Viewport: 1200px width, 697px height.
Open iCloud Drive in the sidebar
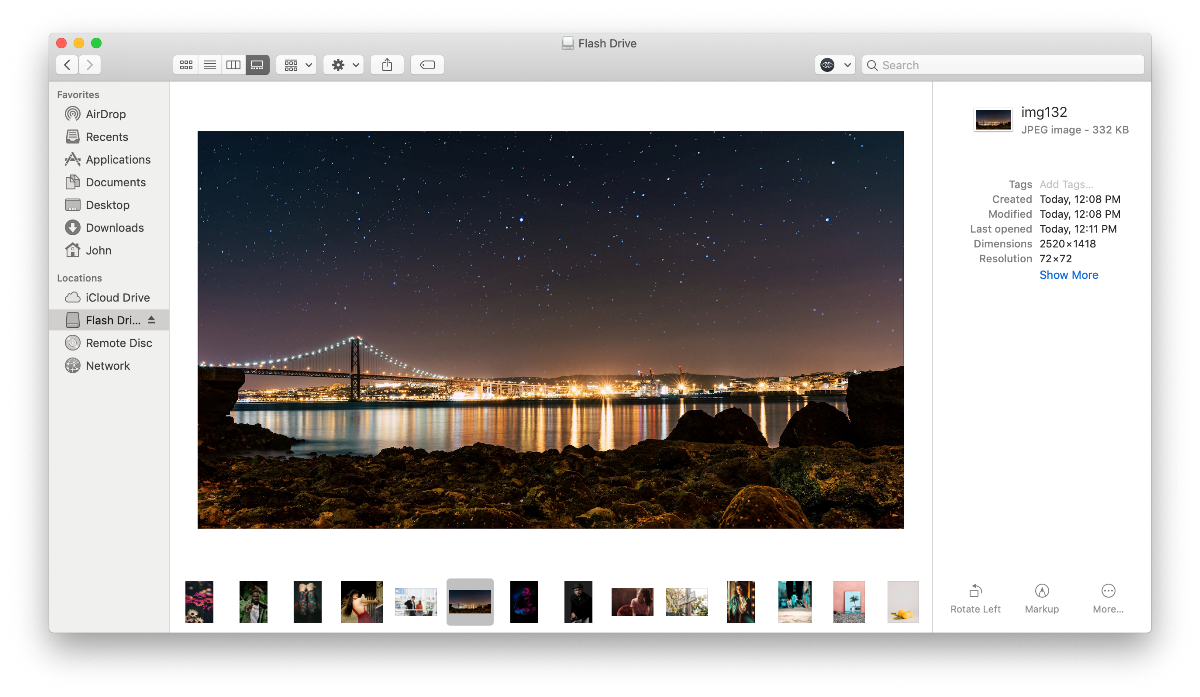109,298
